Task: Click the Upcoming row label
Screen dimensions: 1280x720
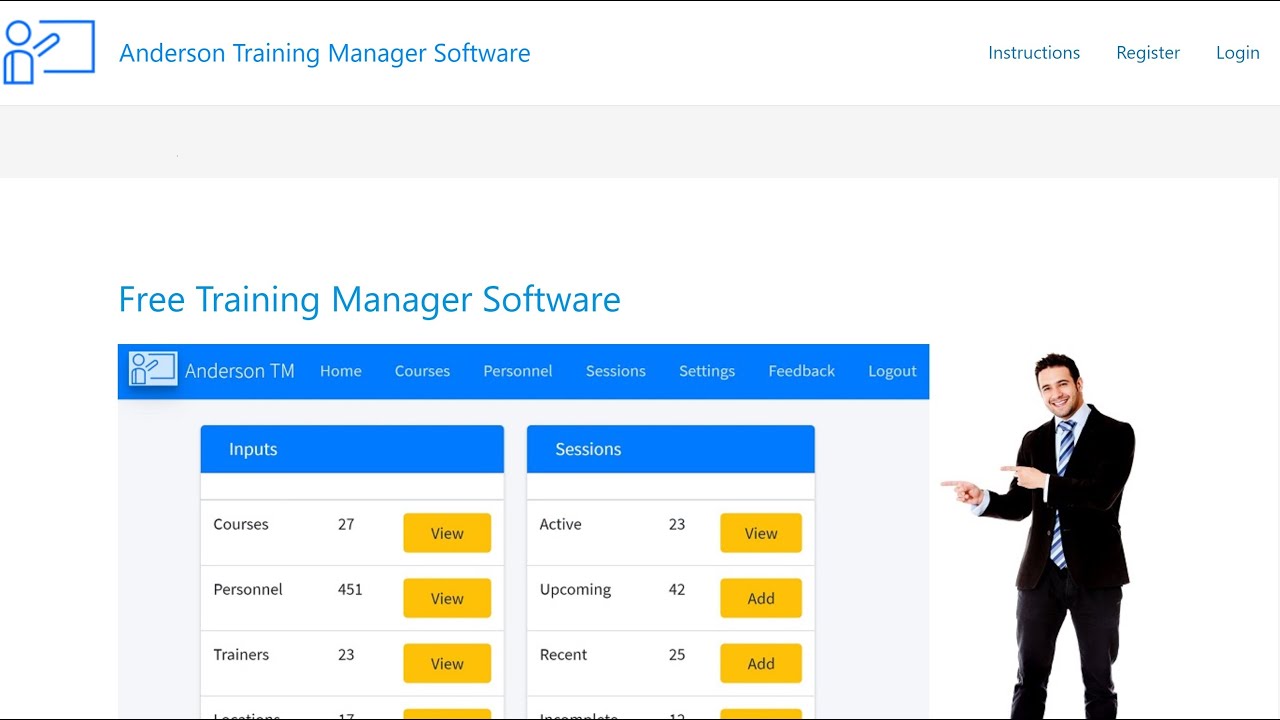Action: tap(575, 590)
